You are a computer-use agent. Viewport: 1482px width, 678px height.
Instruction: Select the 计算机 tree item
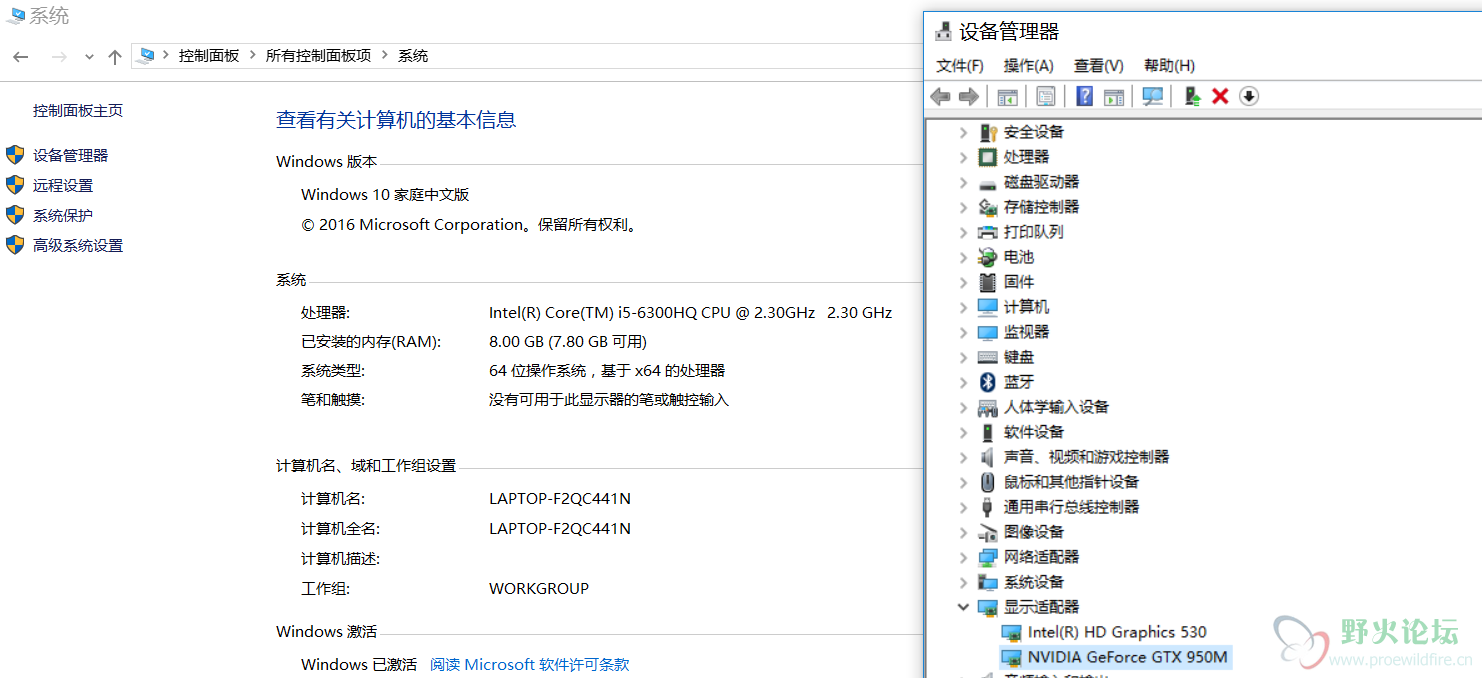[x=1026, y=307]
